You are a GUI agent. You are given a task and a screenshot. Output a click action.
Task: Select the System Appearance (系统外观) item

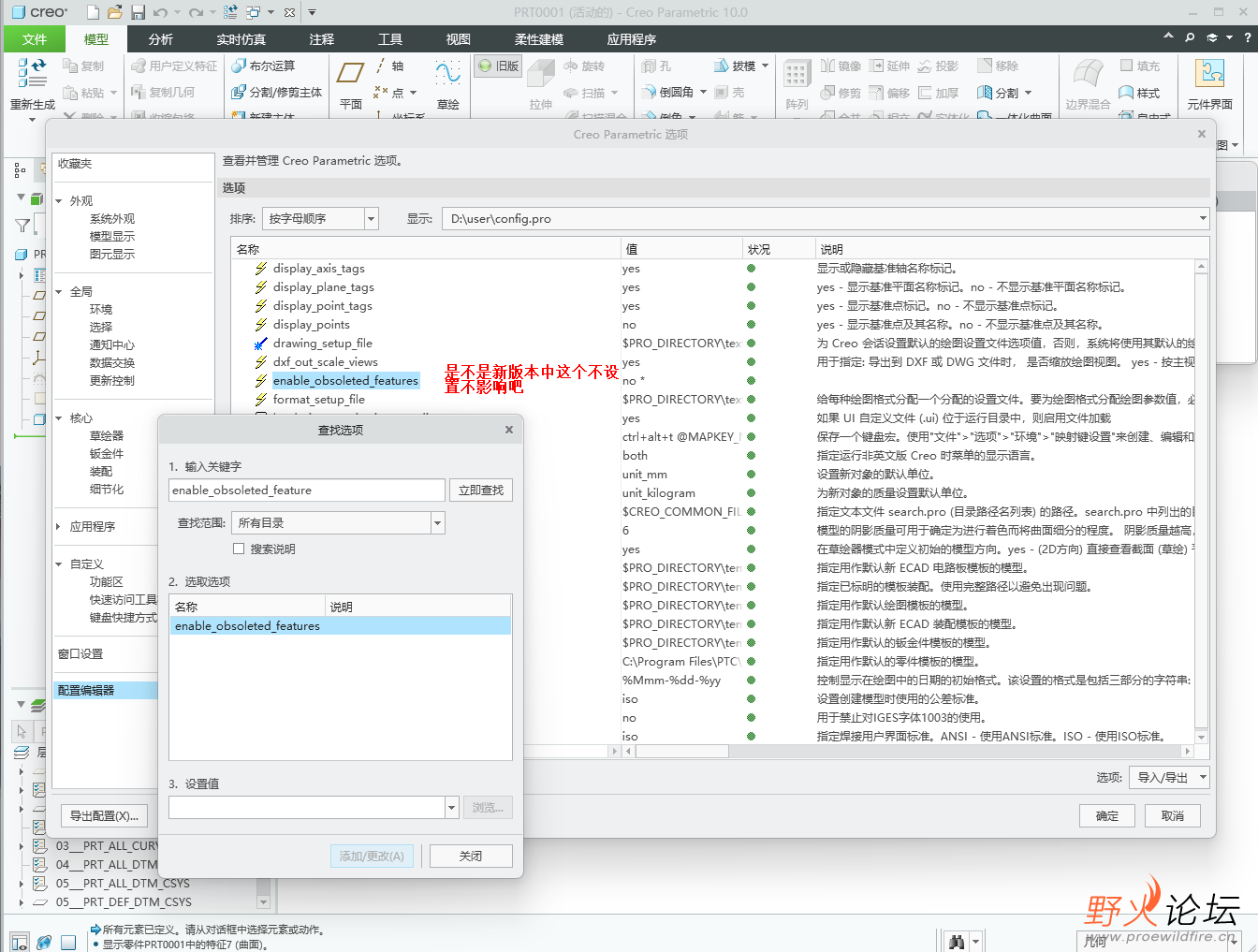coord(112,219)
